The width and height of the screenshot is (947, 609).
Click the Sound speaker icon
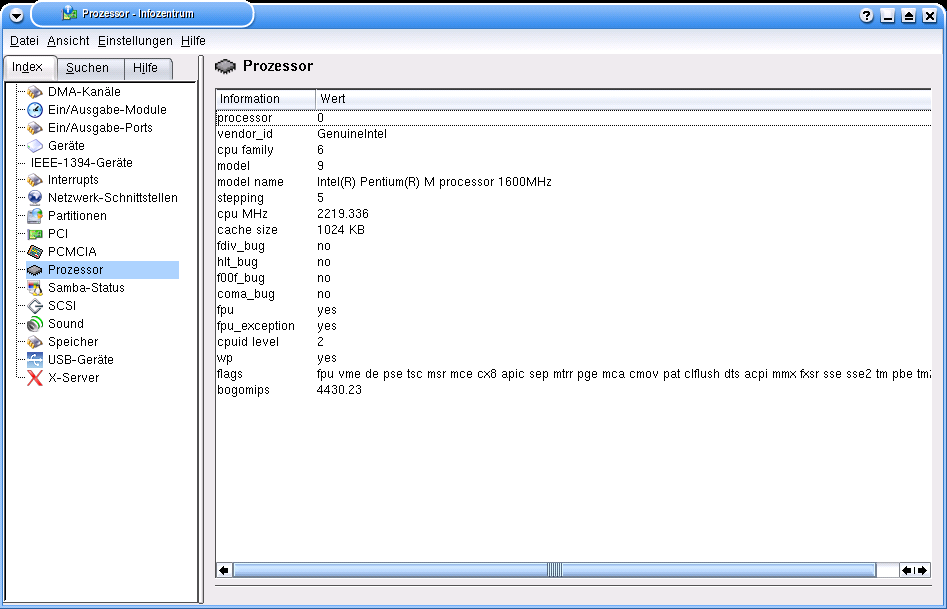(x=35, y=324)
